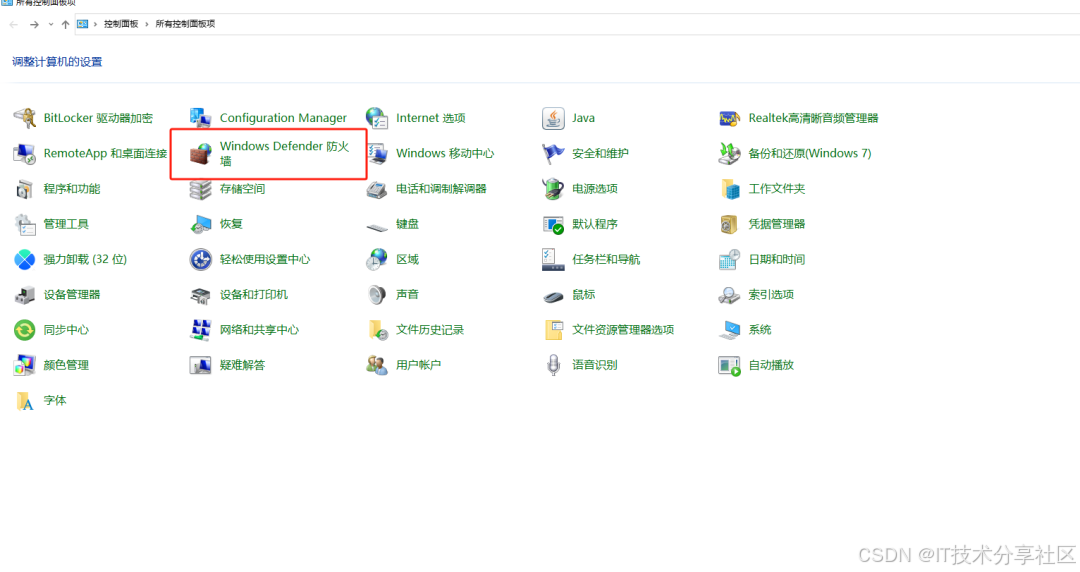Click the 存储空间 disk stack icon

coord(200,189)
